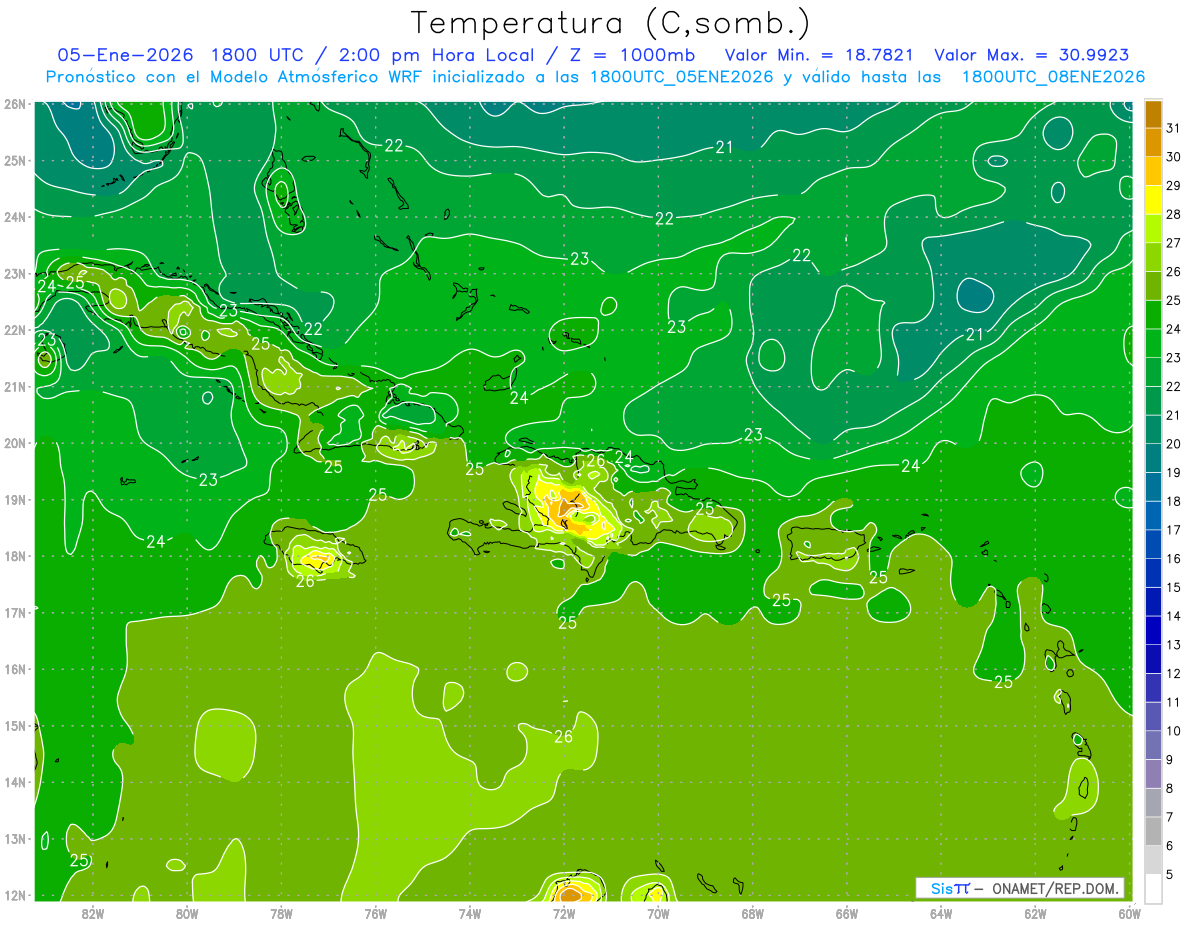This screenshot has height=927, width=1200.
Task: Click the 23N latitude axis label
Action: tap(14, 273)
